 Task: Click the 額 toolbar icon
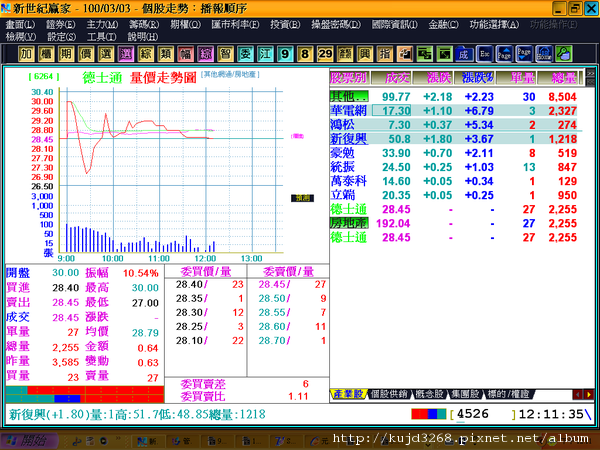[x=345, y=54]
